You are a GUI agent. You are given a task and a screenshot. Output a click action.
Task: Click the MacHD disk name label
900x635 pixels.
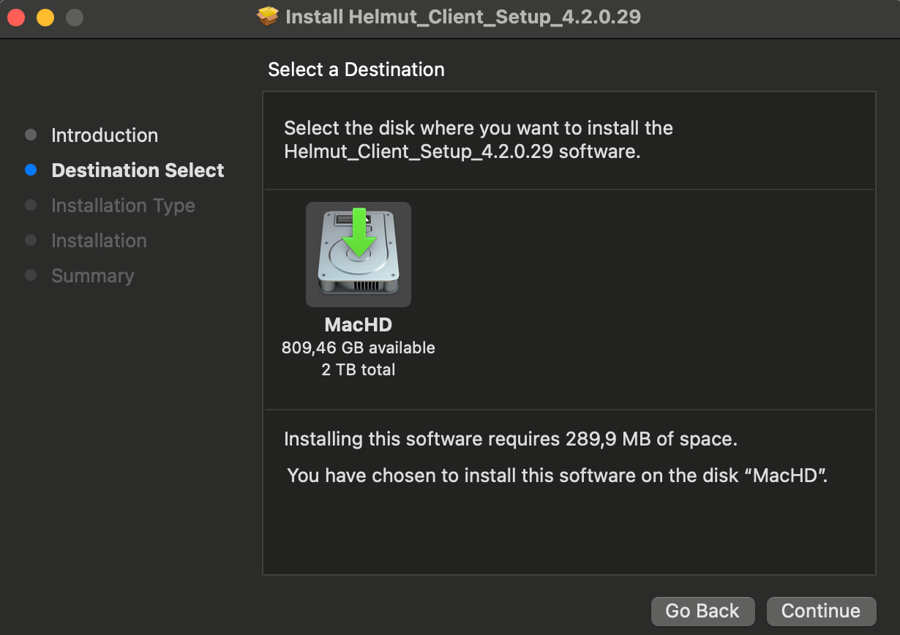coord(358,325)
